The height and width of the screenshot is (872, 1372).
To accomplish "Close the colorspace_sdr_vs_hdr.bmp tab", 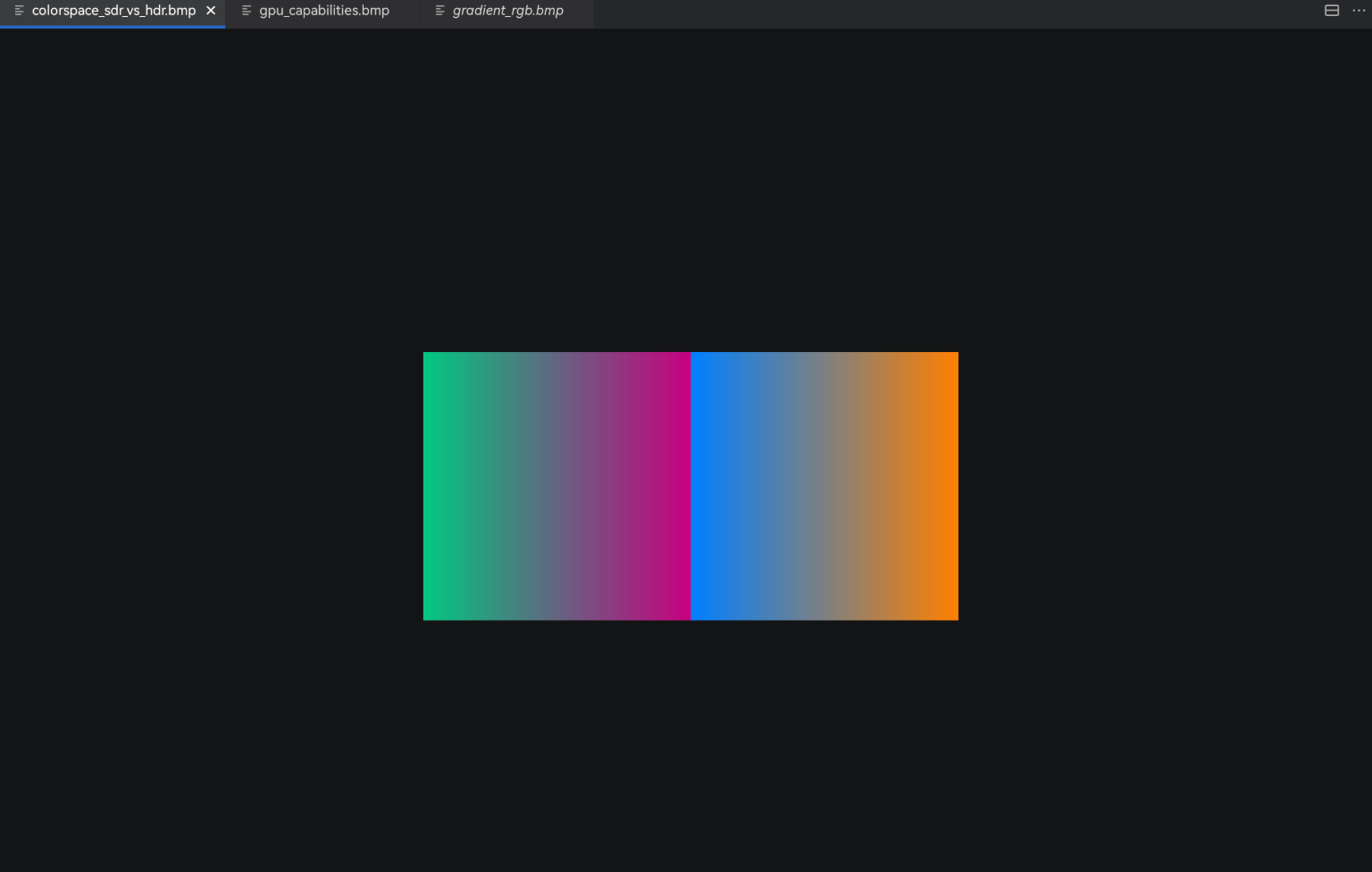I will pos(211,11).
